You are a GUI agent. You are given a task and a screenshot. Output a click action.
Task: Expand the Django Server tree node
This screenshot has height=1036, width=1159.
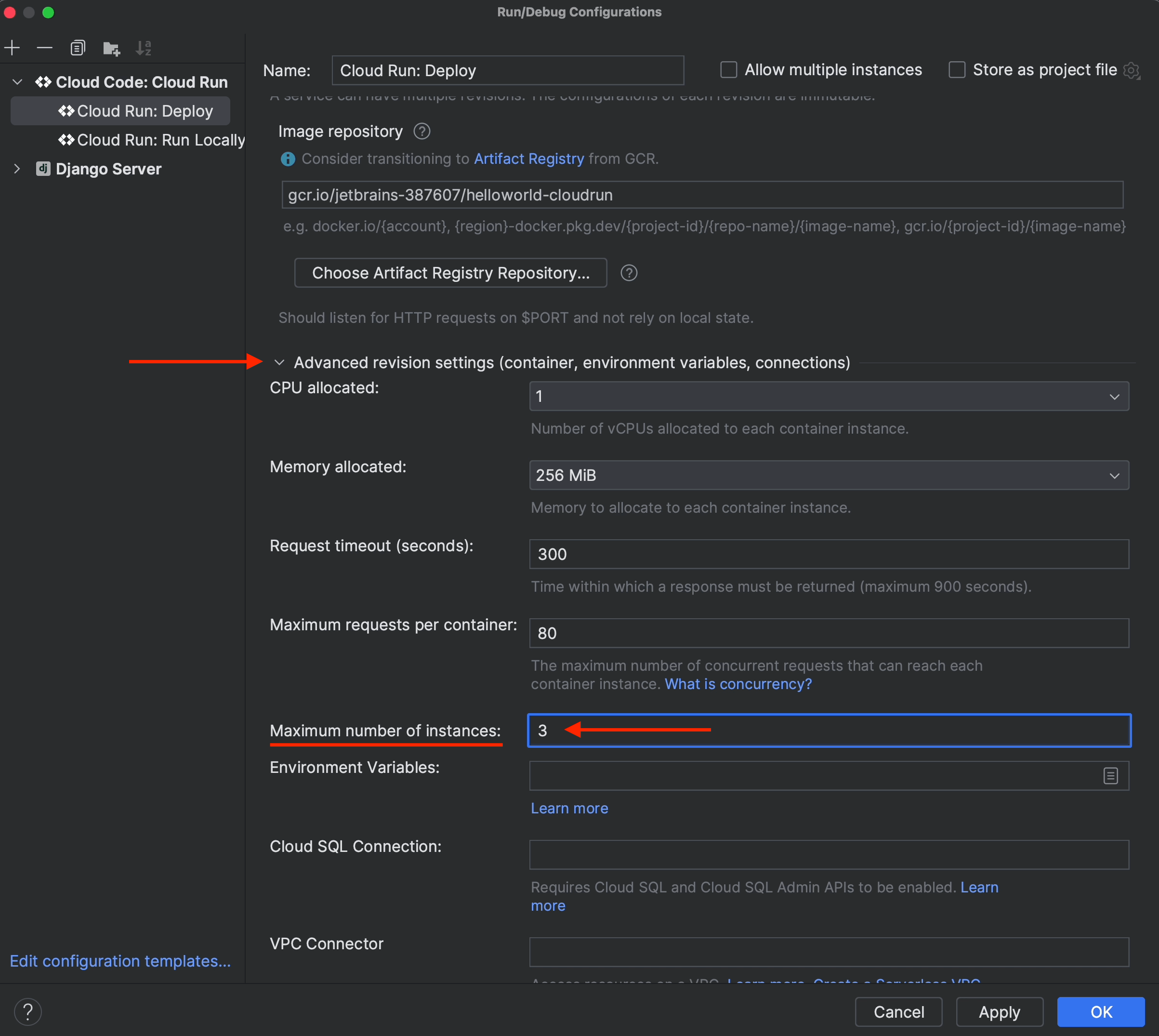17,169
